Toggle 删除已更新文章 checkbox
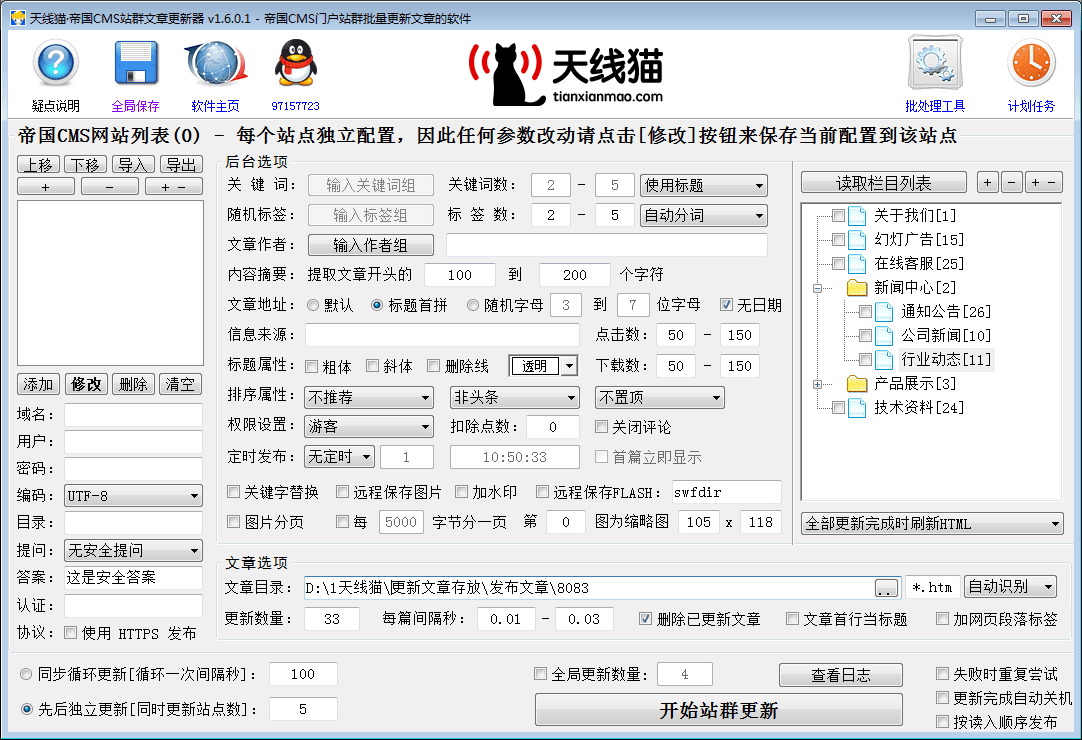 645,619
